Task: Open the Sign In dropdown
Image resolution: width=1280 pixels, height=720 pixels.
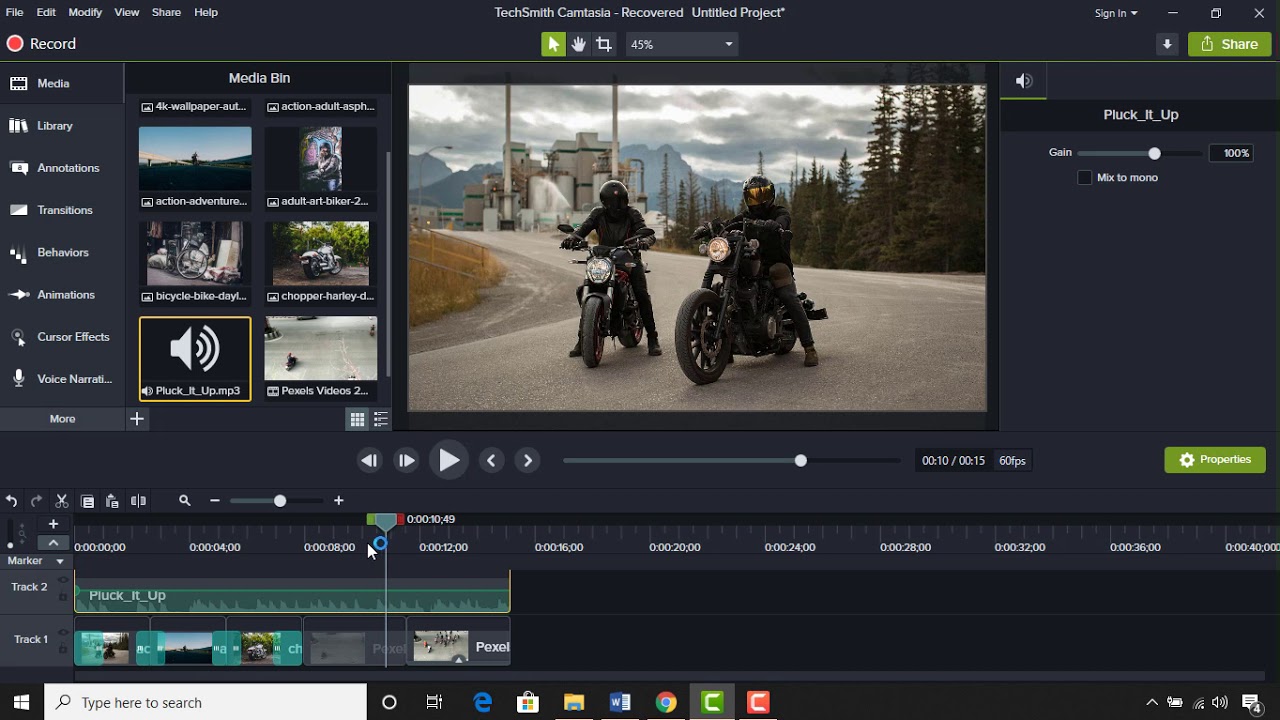Action: pyautogui.click(x=1116, y=13)
